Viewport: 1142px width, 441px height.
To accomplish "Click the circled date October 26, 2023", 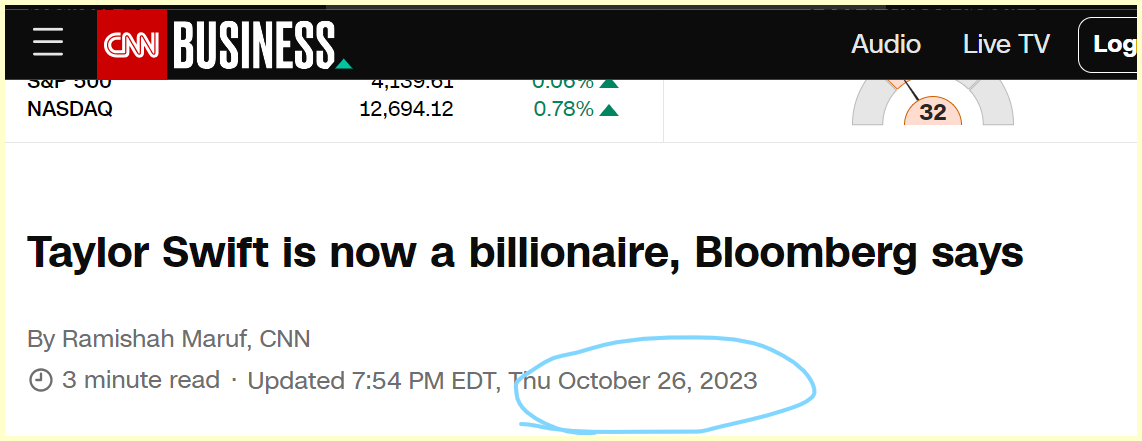I will 657,381.
